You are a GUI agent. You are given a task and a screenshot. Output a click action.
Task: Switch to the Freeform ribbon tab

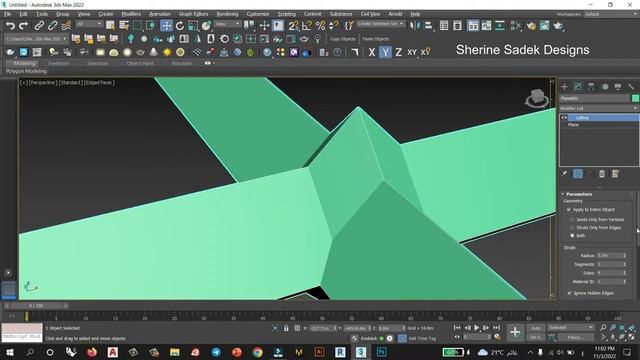(x=58, y=63)
